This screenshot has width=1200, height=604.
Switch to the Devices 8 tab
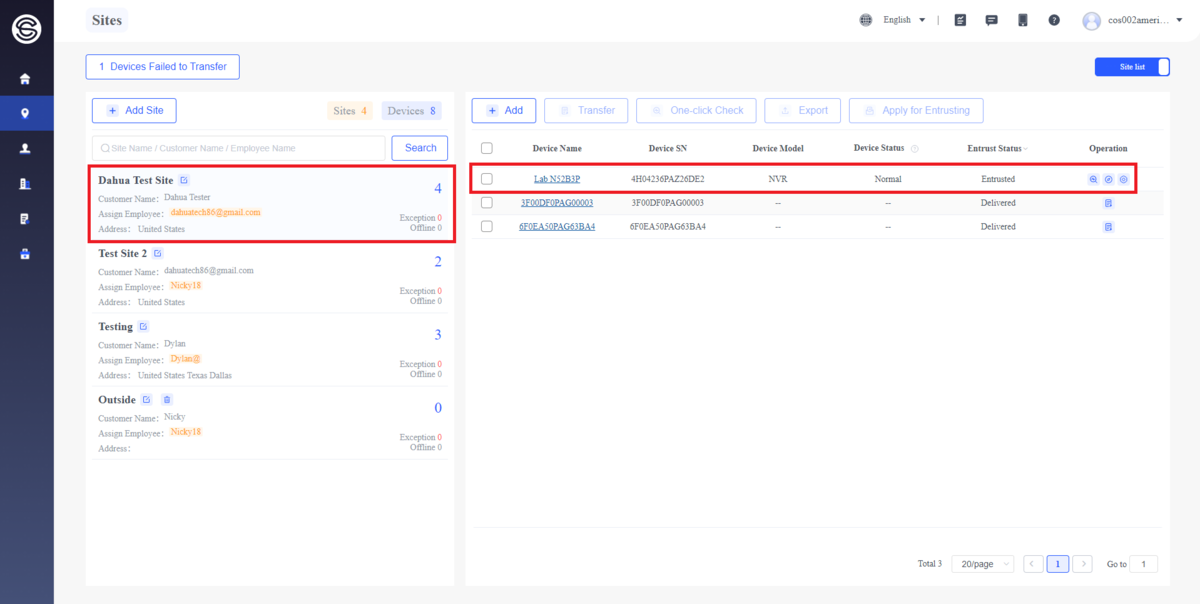pyautogui.click(x=411, y=111)
